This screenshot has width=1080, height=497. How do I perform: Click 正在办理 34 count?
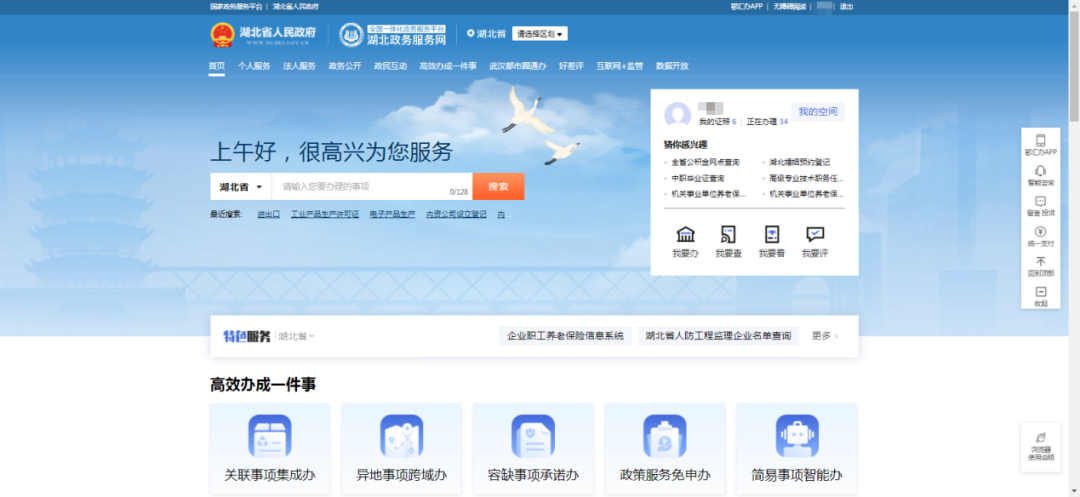(x=767, y=122)
